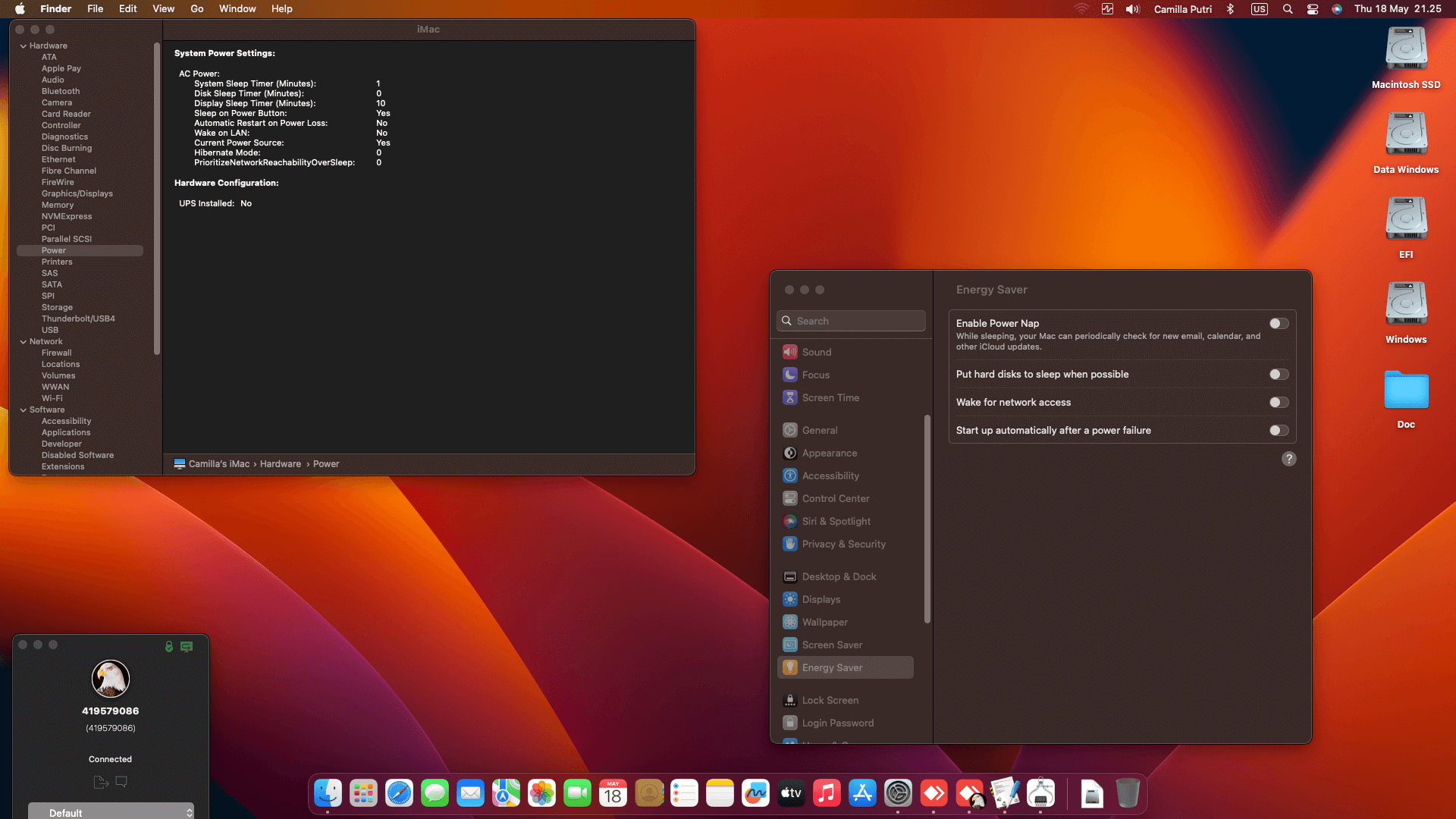Open Maps from the Dock

[x=506, y=793]
